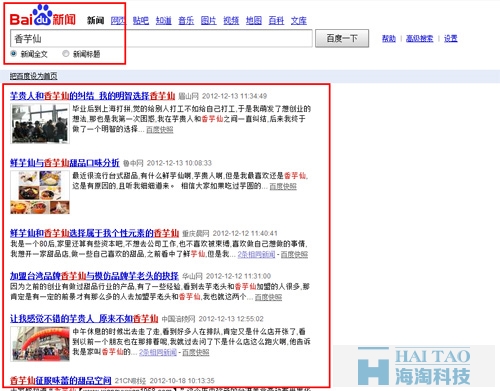Open the crowd photo thumbnail of first result
The height and width of the screenshot is (391, 500).
pos(40,124)
